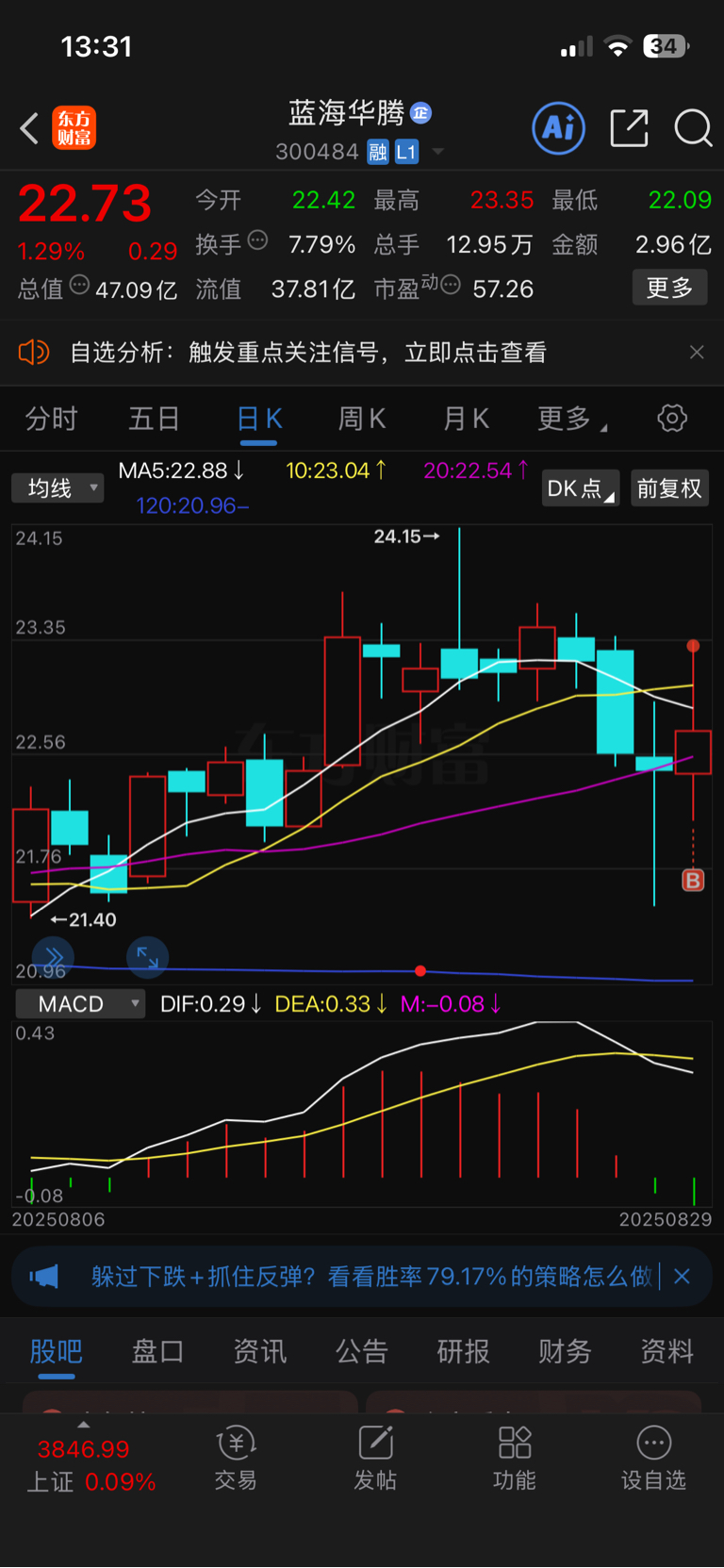
Task: Switch to 资讯 tab
Action: (x=260, y=1351)
